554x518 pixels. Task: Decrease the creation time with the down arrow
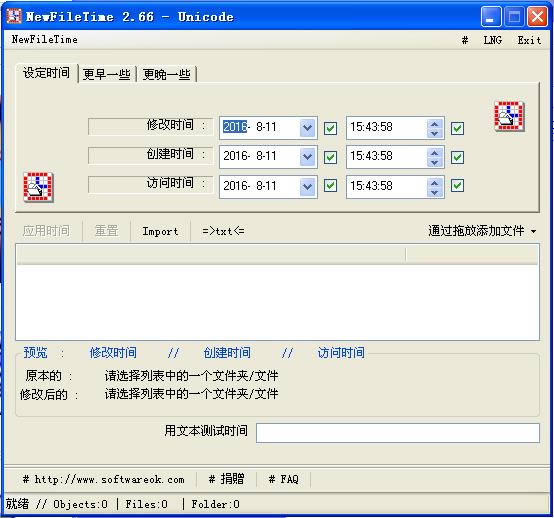[435, 163]
